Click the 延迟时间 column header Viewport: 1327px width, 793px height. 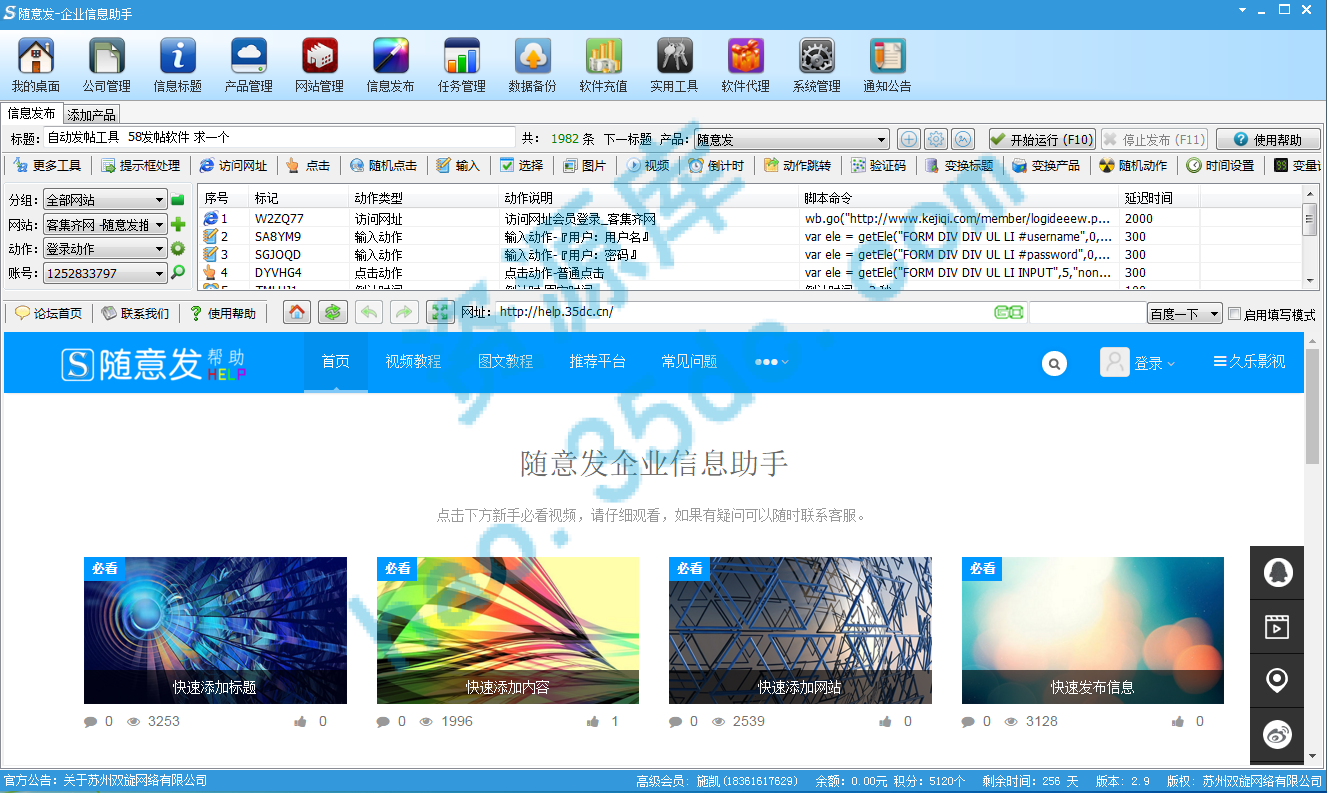pyautogui.click(x=1160, y=198)
